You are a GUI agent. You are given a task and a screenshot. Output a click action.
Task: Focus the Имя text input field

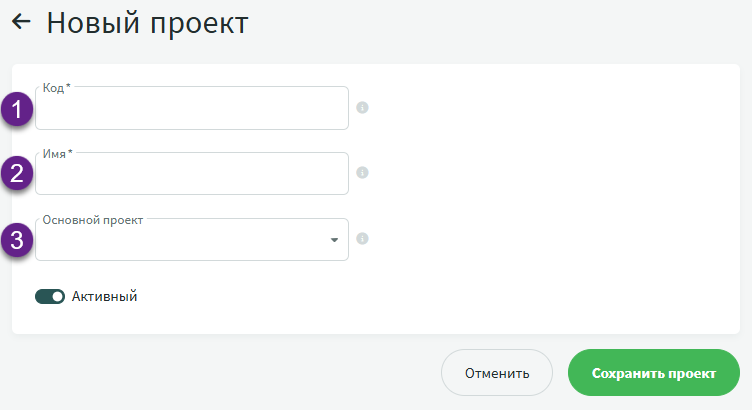[x=192, y=176]
